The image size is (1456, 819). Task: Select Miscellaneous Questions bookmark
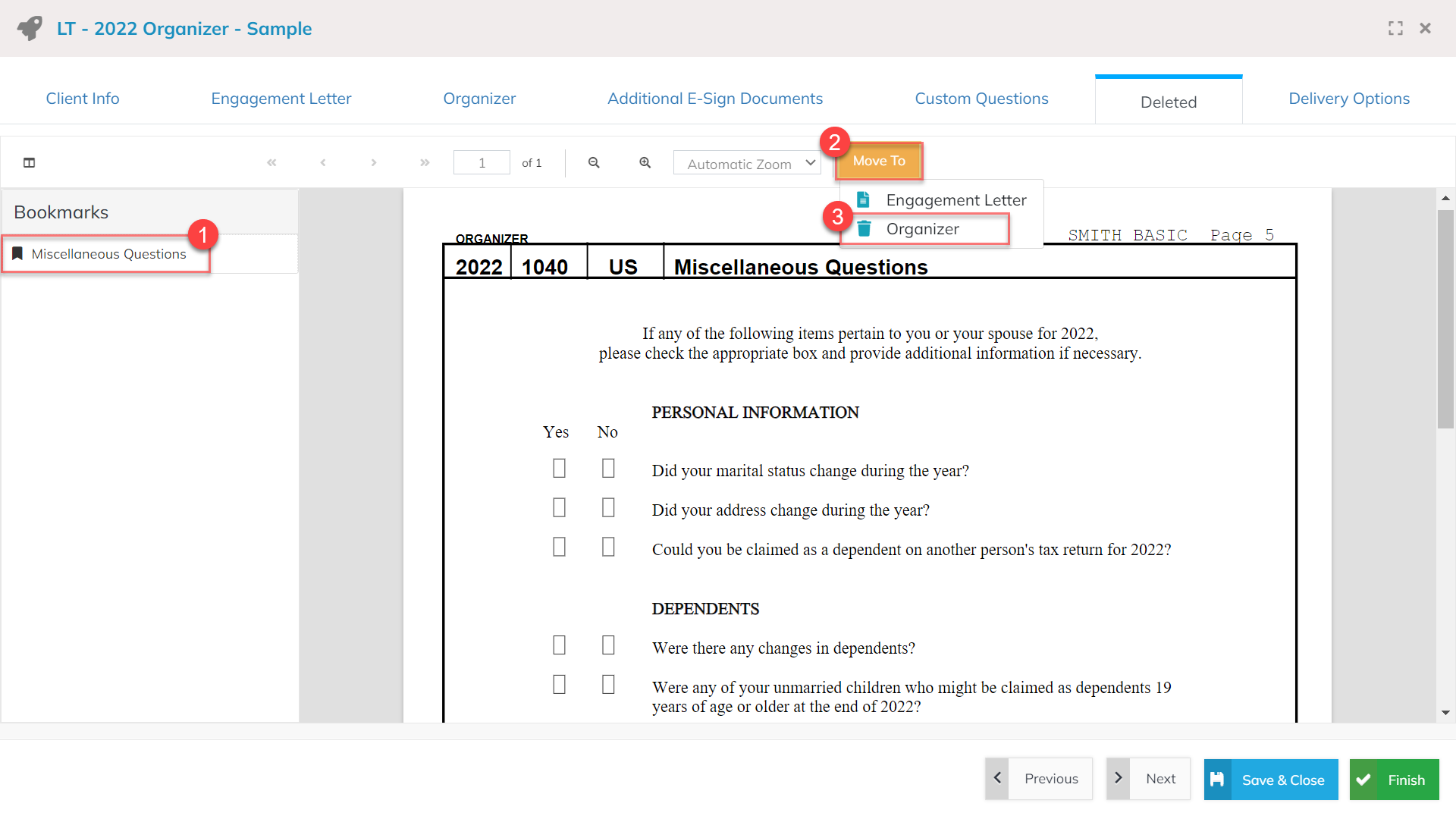pyautogui.click(x=108, y=254)
